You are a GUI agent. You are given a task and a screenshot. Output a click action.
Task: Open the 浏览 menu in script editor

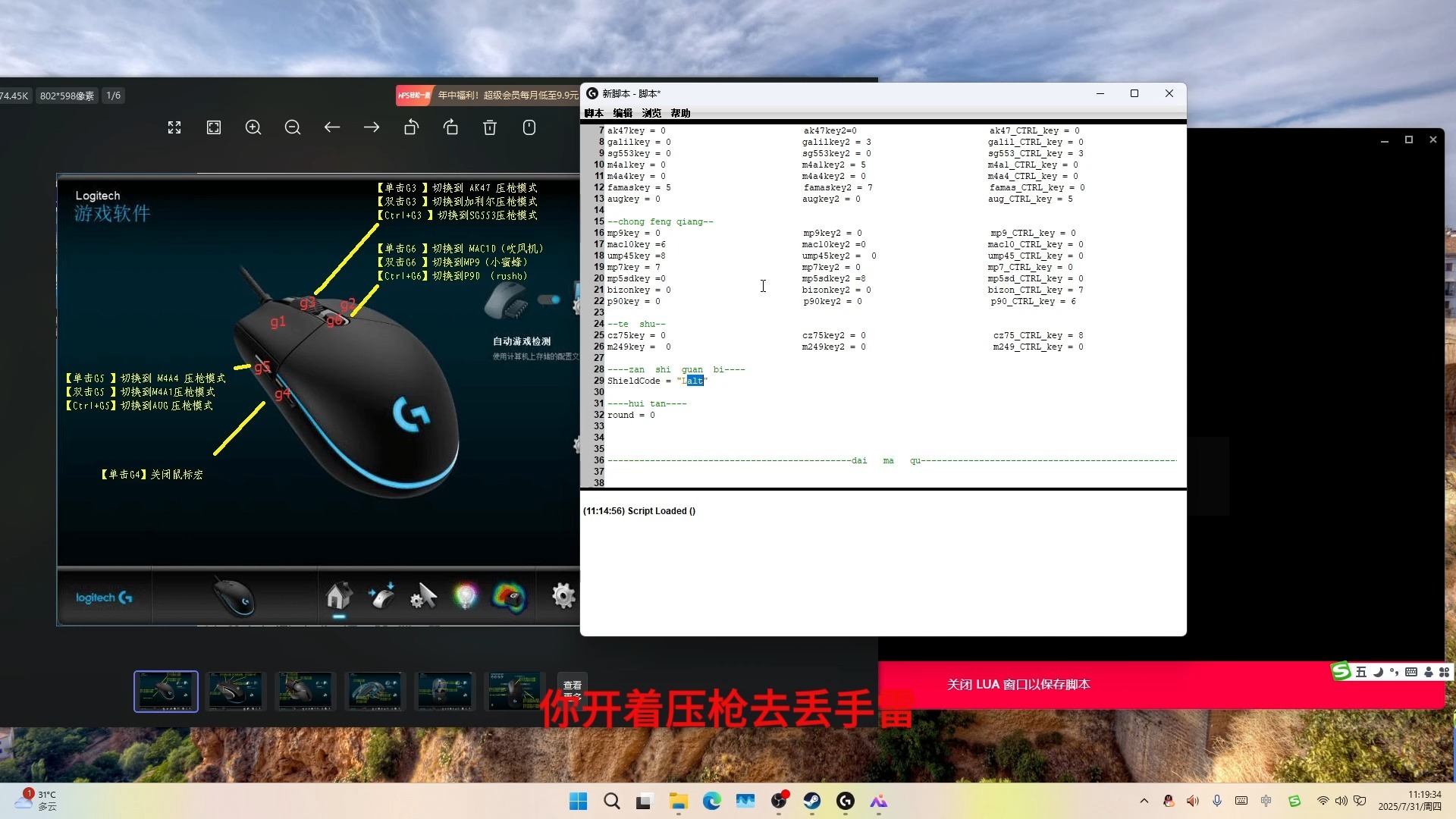651,113
